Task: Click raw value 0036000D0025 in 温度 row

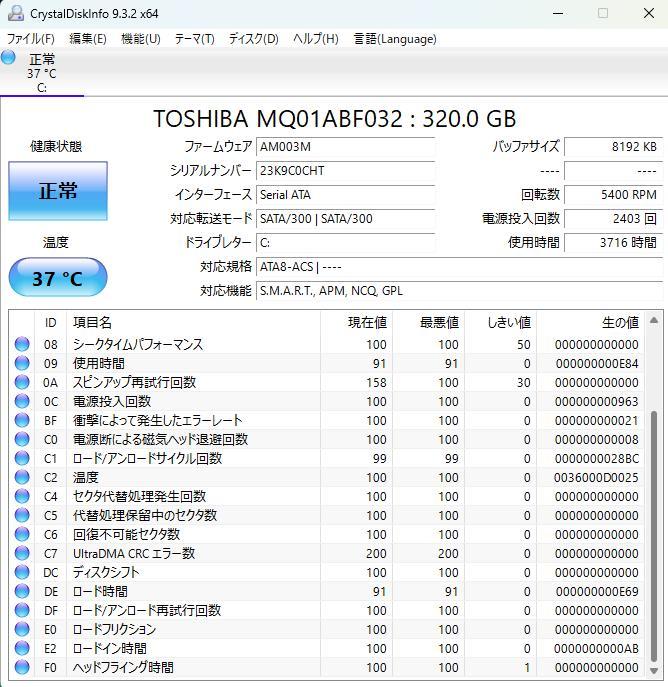Action: click(x=596, y=478)
